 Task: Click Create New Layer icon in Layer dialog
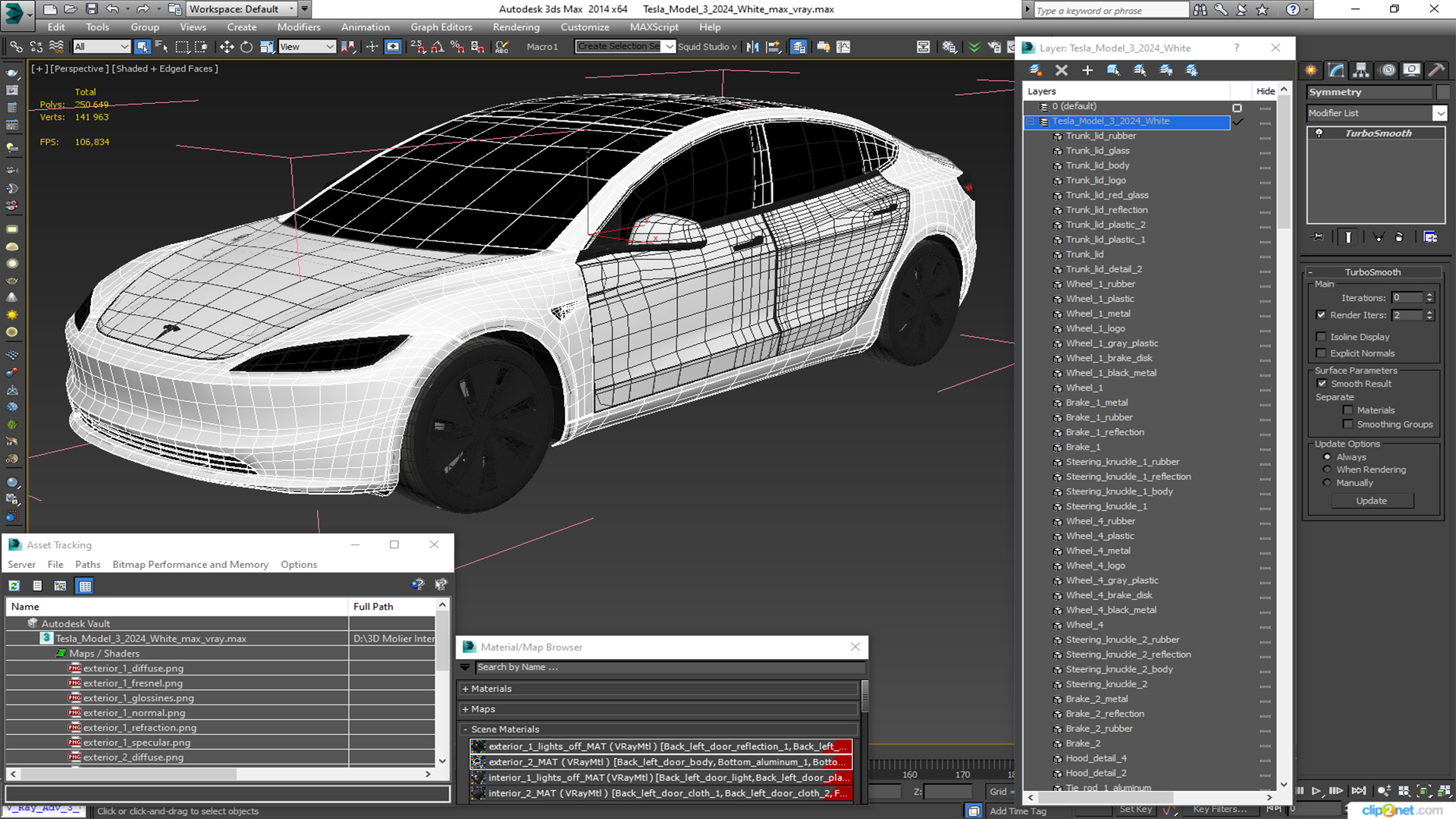[1035, 70]
